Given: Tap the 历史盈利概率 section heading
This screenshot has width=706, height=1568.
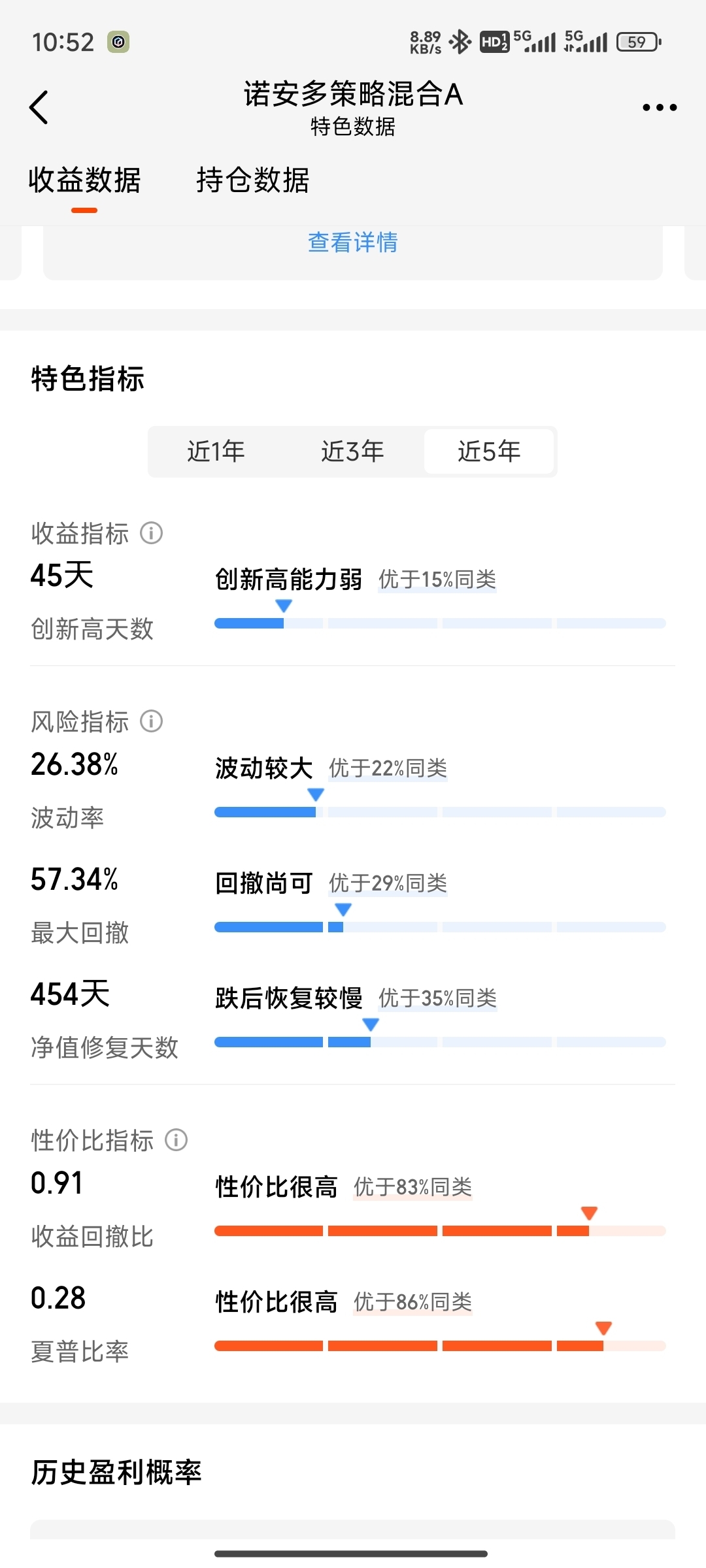Looking at the screenshot, I should pos(116,1473).
